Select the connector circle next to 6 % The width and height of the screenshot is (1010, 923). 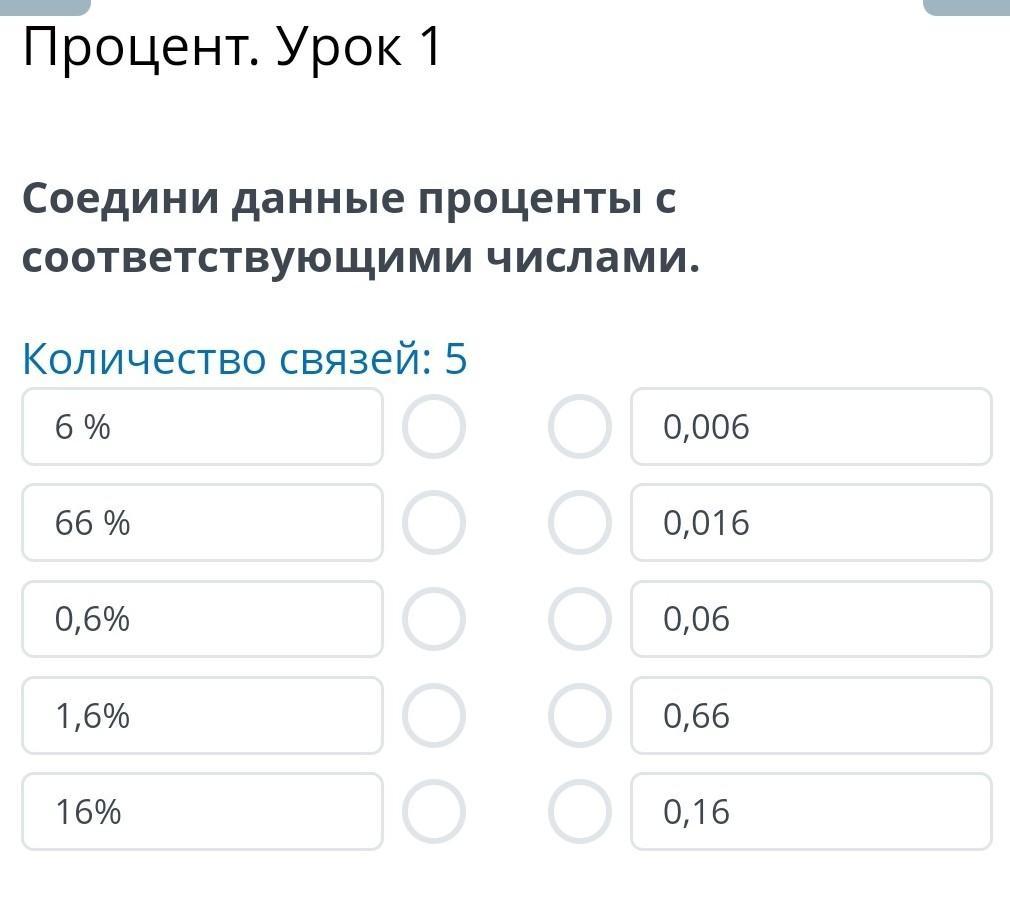coord(434,426)
